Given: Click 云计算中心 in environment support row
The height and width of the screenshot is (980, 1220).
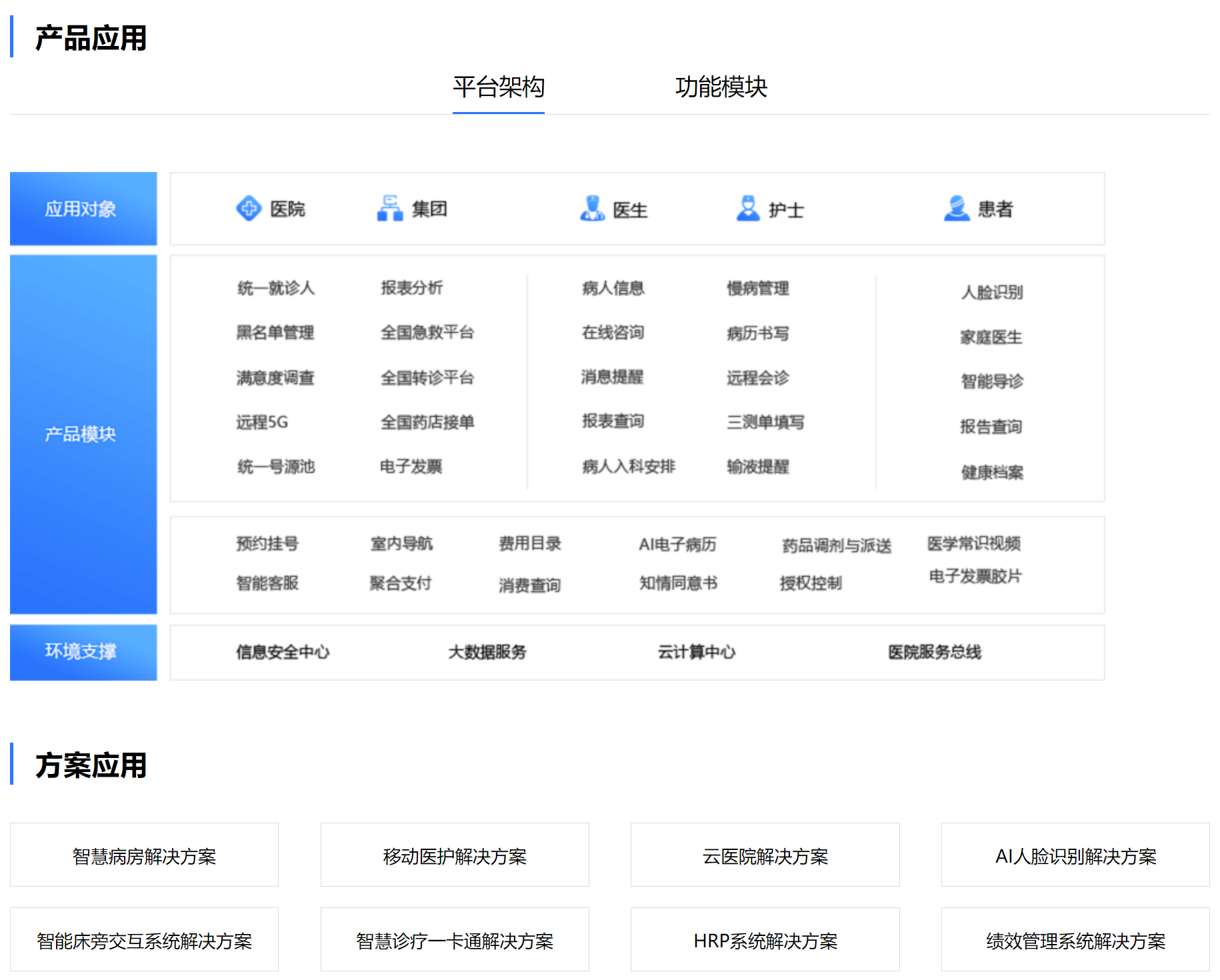Looking at the screenshot, I should click(x=696, y=652).
